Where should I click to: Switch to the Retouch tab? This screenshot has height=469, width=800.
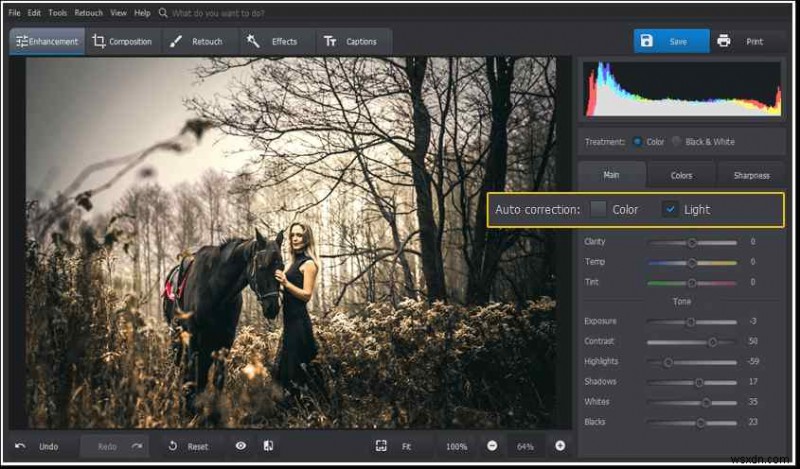(x=199, y=41)
